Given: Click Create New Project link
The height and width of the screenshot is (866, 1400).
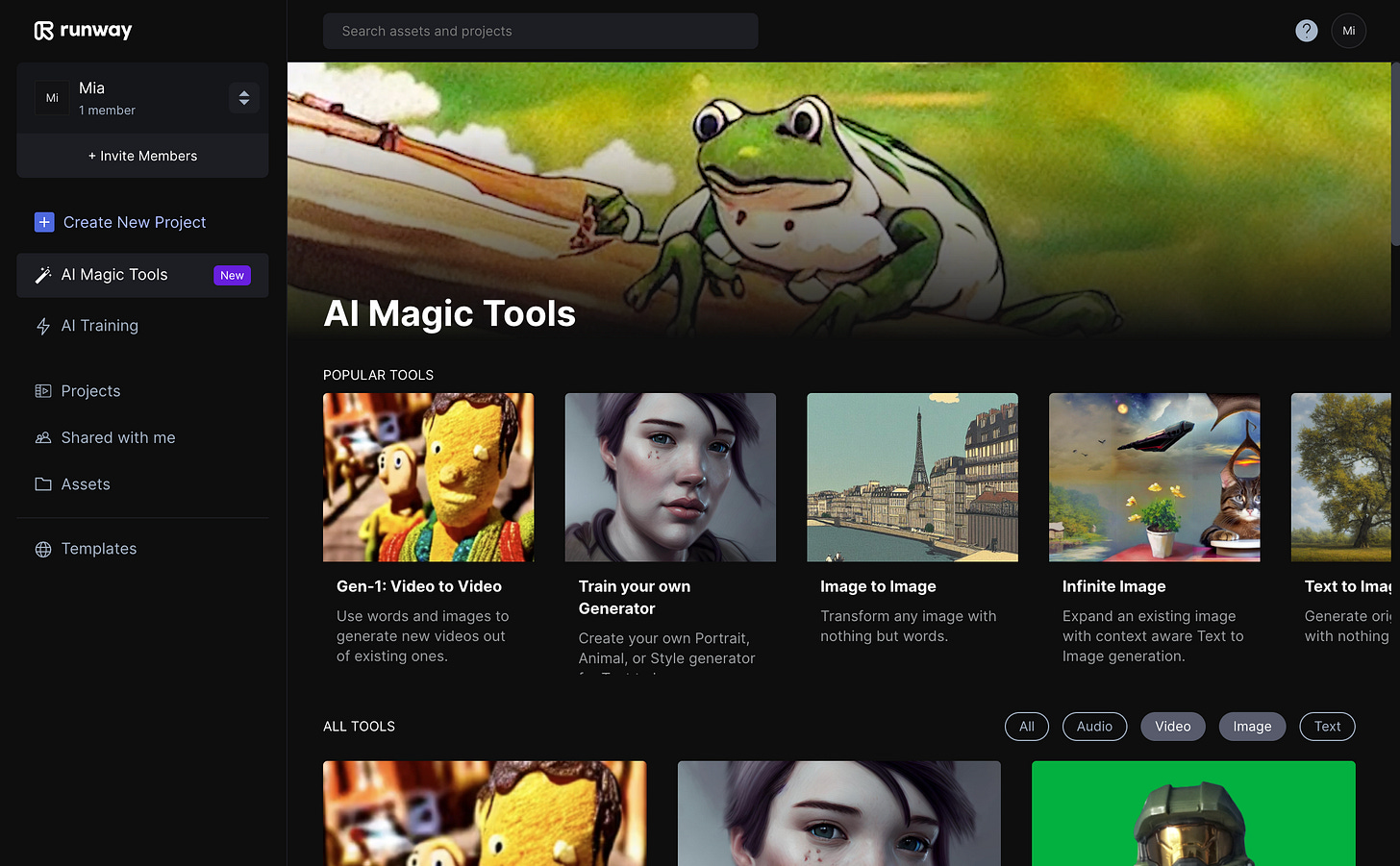Looking at the screenshot, I should click(135, 222).
